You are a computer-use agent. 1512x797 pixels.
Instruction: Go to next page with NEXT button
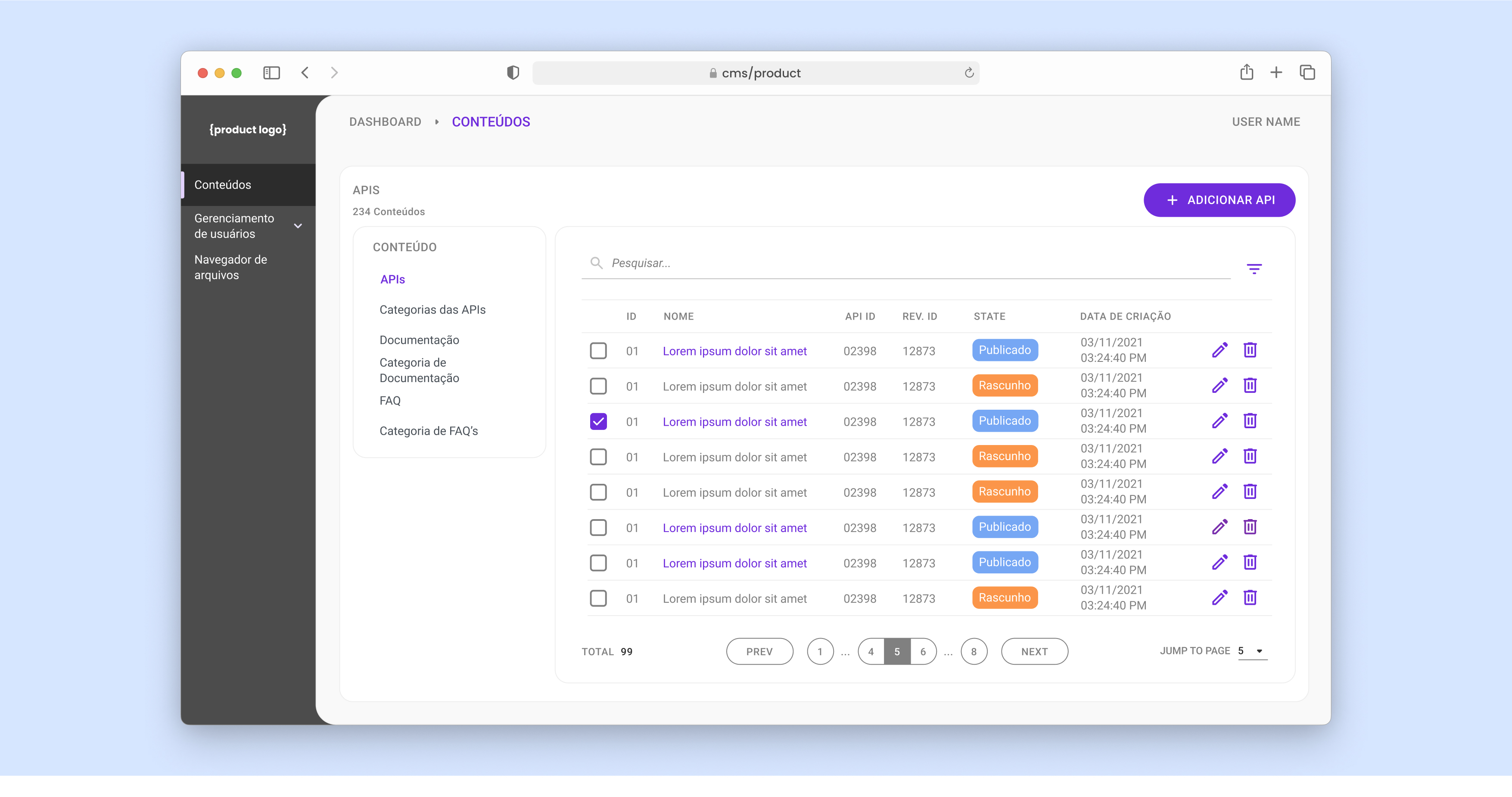[x=1034, y=651]
